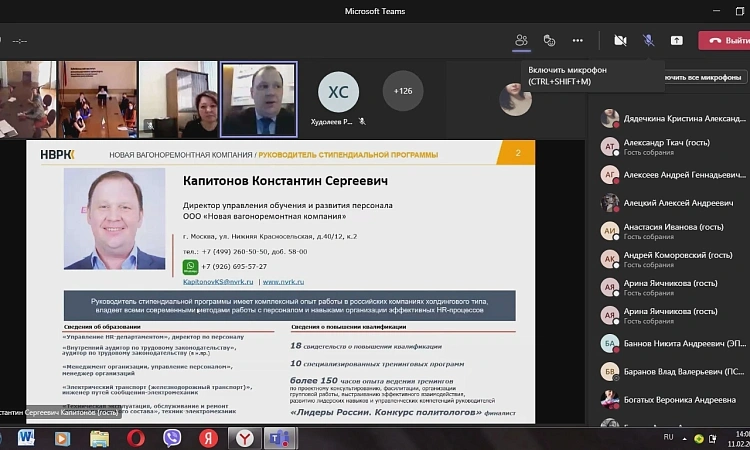
Task: Click the АТ avatar of Александр Ткач
Action: 610,146
